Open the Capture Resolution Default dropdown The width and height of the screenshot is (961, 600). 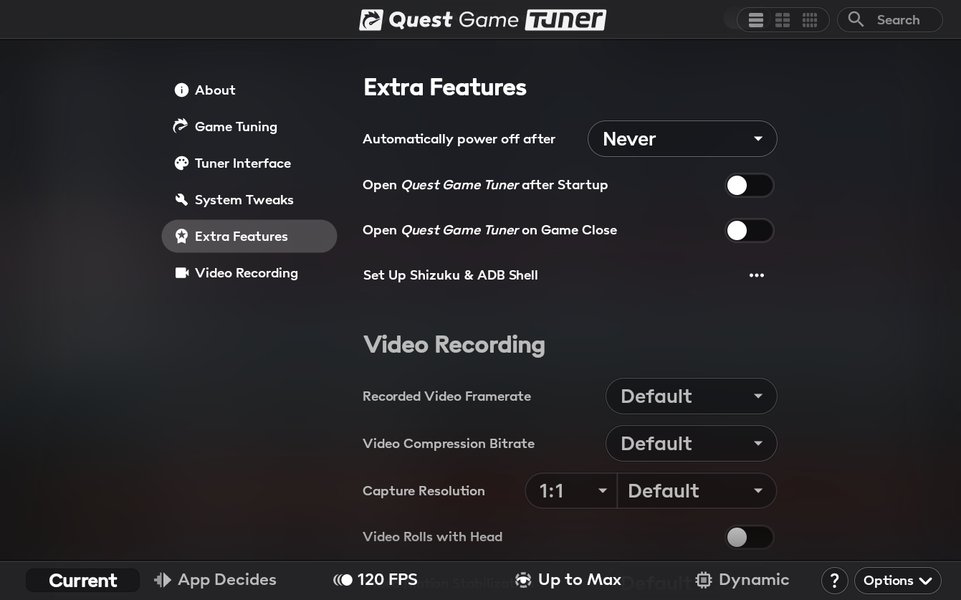tap(697, 490)
